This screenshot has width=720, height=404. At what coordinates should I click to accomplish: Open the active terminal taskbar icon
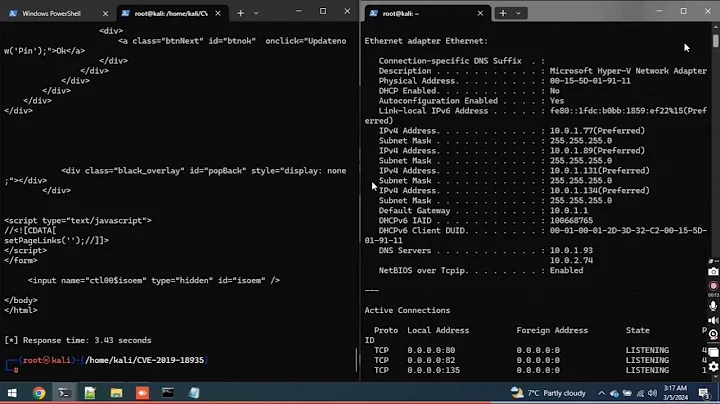pos(64,393)
